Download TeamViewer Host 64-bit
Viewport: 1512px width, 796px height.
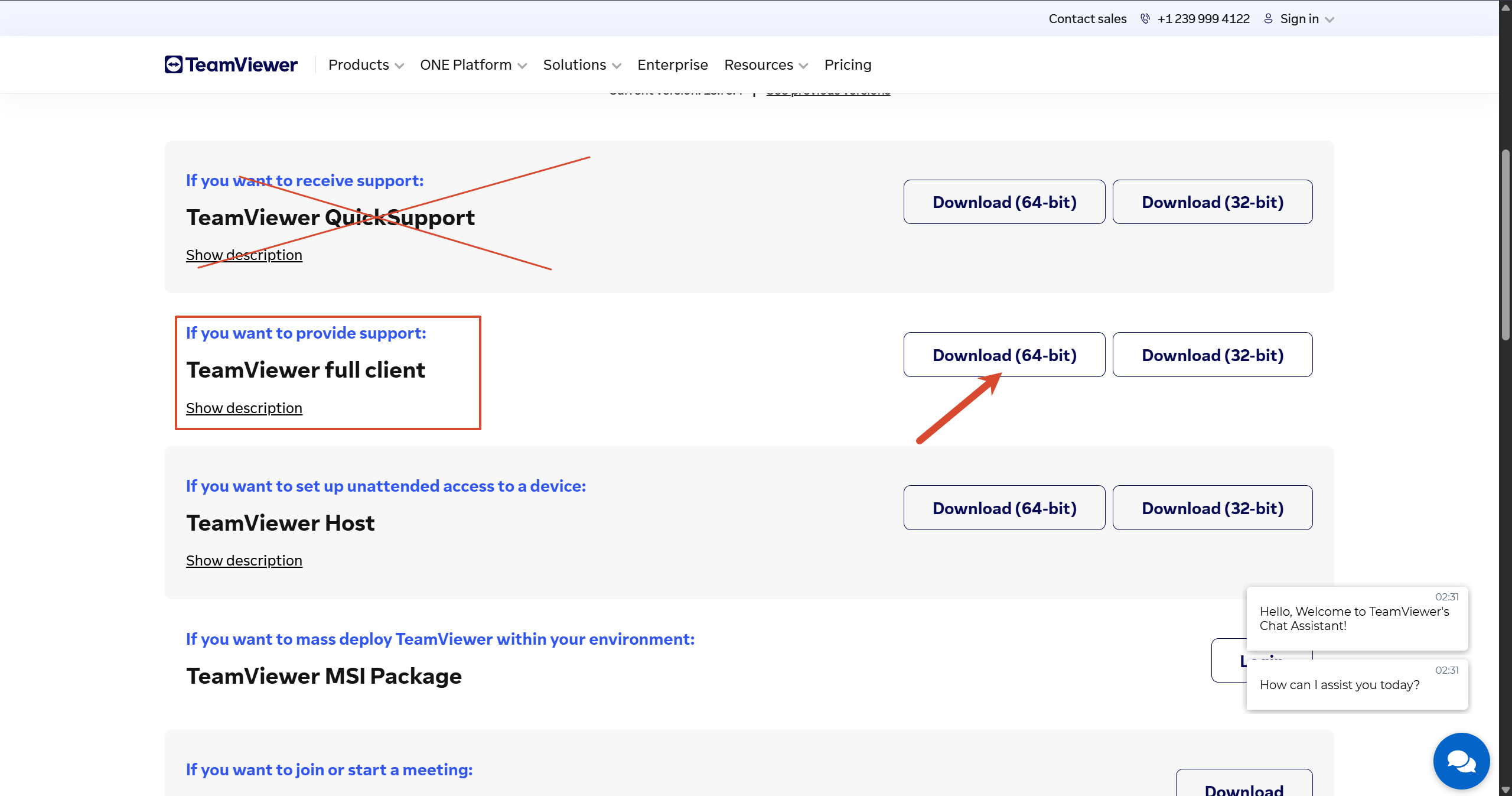(x=1005, y=508)
